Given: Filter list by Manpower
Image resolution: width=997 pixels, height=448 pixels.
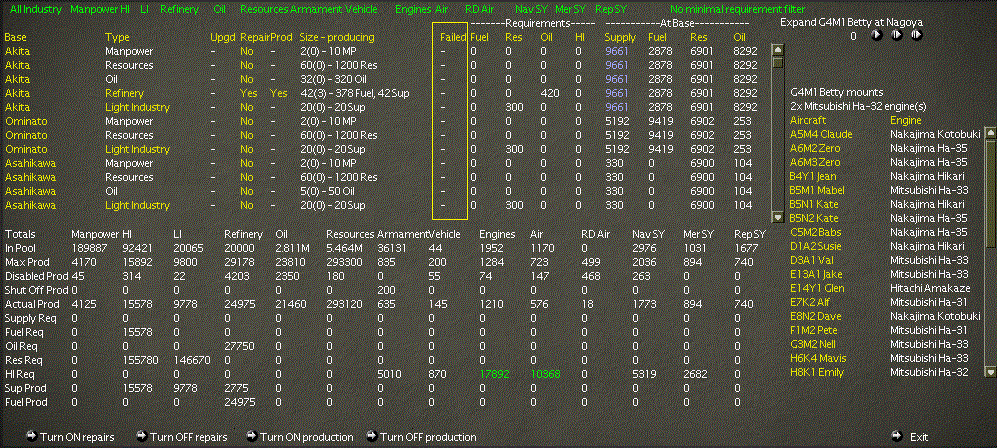Looking at the screenshot, I should coord(94,10).
